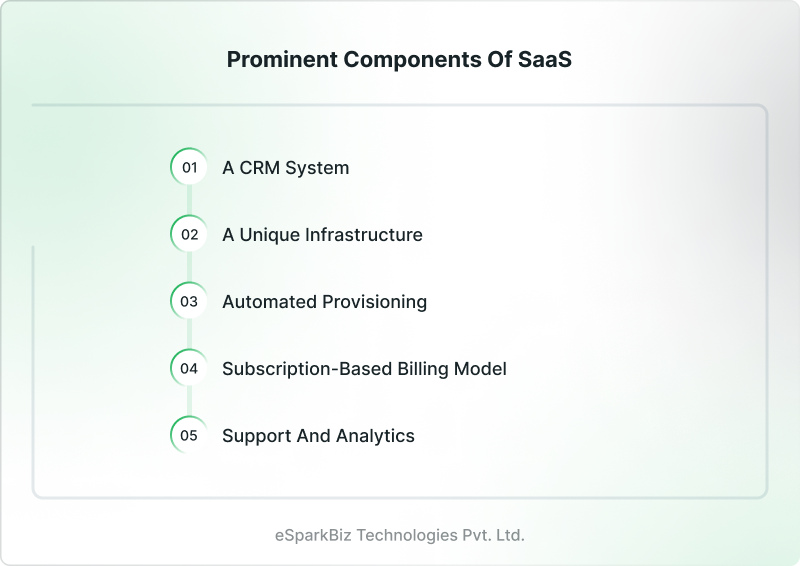Click the 01 number badge
The image size is (800, 566).
click(x=189, y=167)
